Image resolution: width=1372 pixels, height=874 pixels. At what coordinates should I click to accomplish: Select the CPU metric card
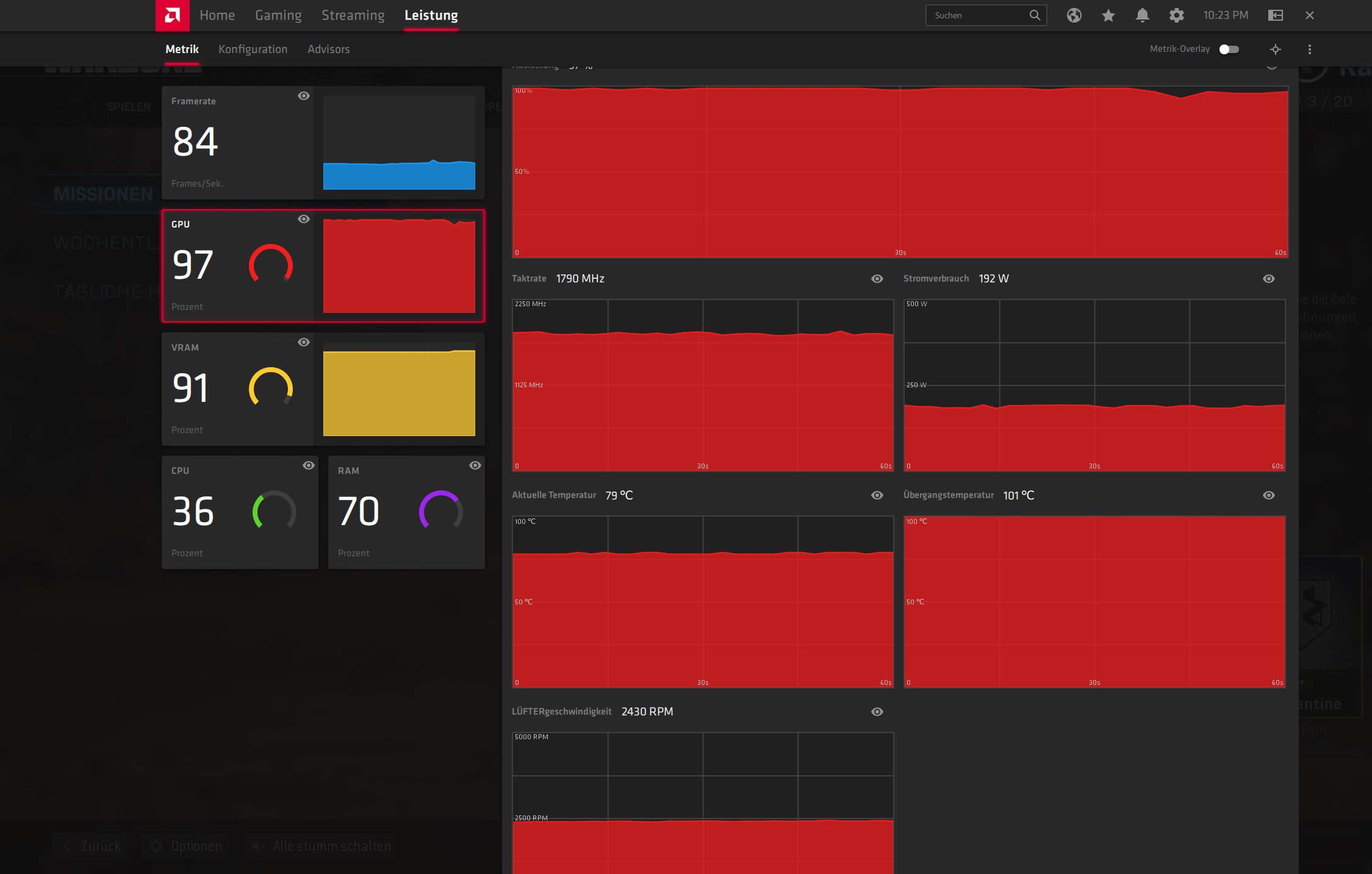[239, 512]
